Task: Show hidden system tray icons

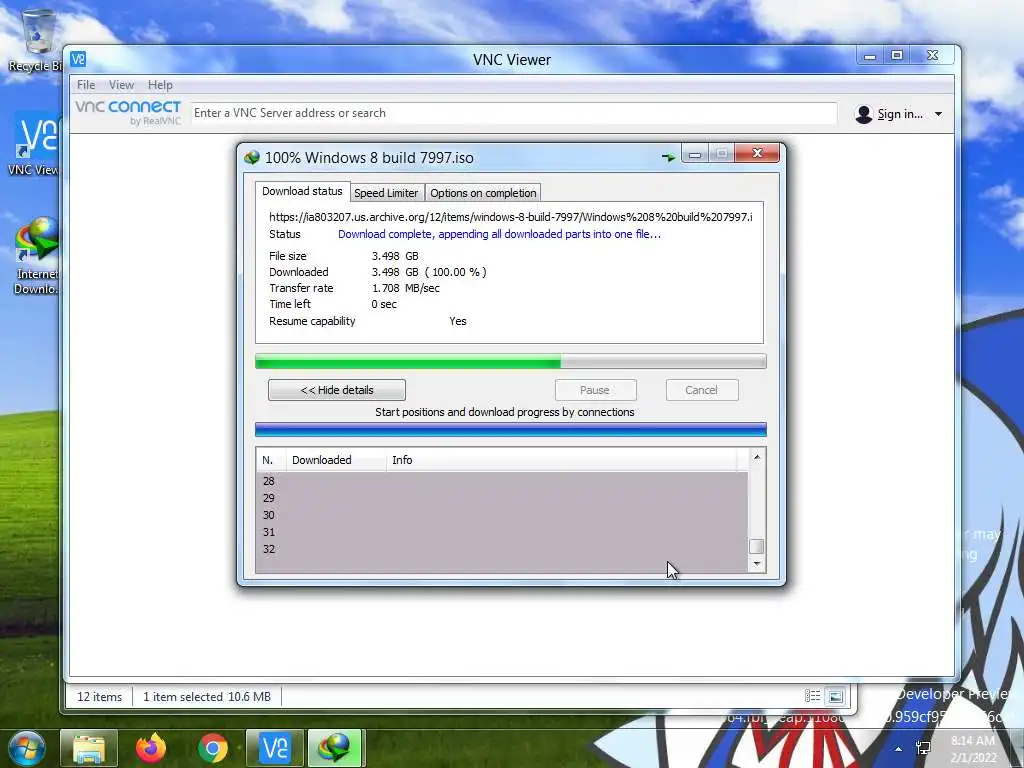Action: tap(899, 749)
